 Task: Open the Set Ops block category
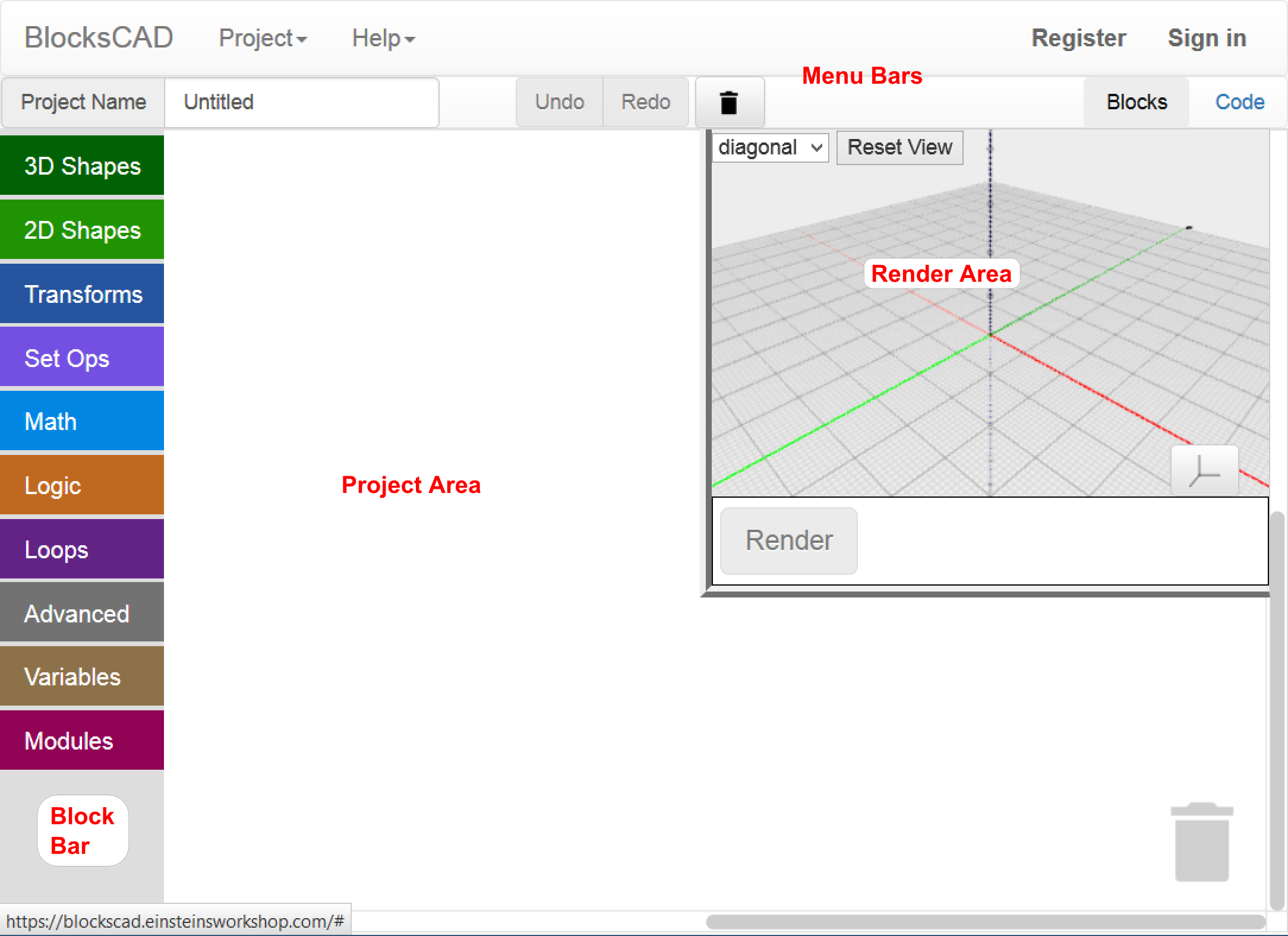tap(82, 358)
